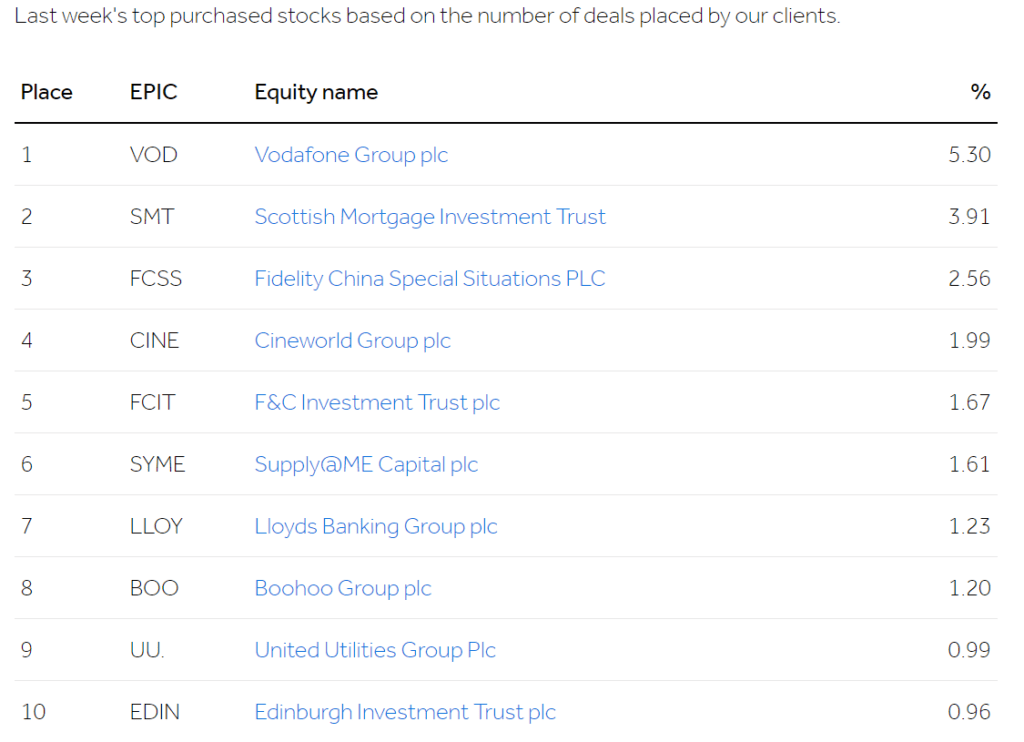Open the Boohoo Group plc link
Viewport: 1024px width, 742px height.
click(x=343, y=589)
